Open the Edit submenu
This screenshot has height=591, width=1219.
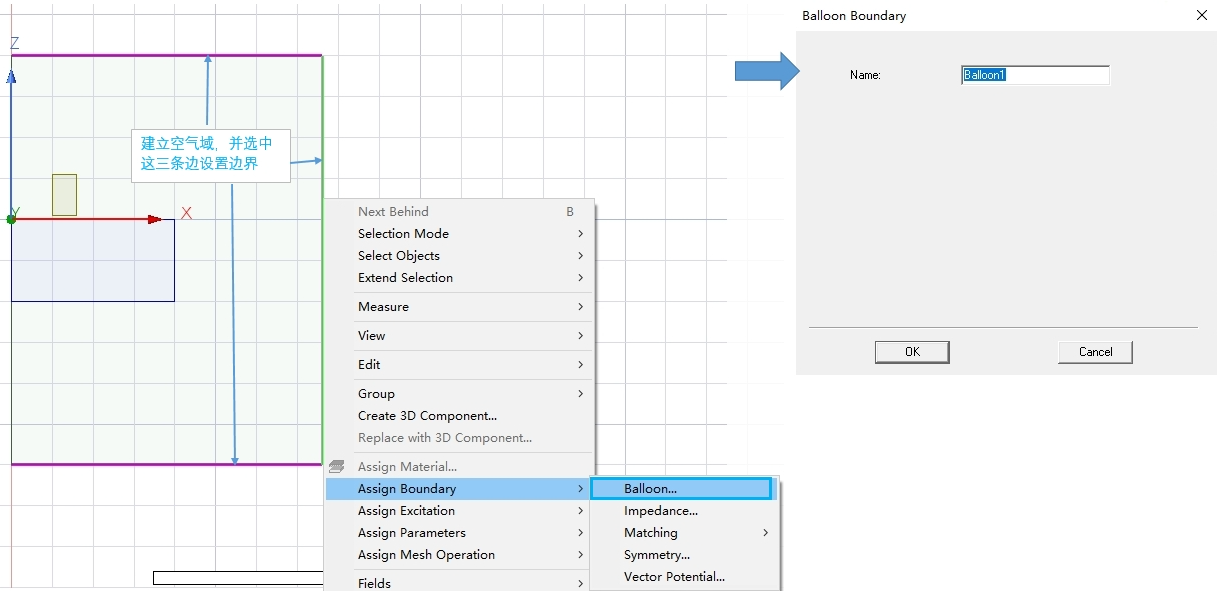click(x=458, y=365)
